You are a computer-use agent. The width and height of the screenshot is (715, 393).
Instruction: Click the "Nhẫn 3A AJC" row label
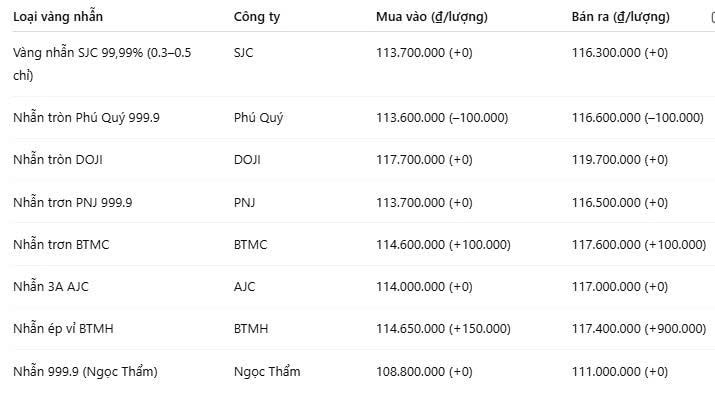51,286
